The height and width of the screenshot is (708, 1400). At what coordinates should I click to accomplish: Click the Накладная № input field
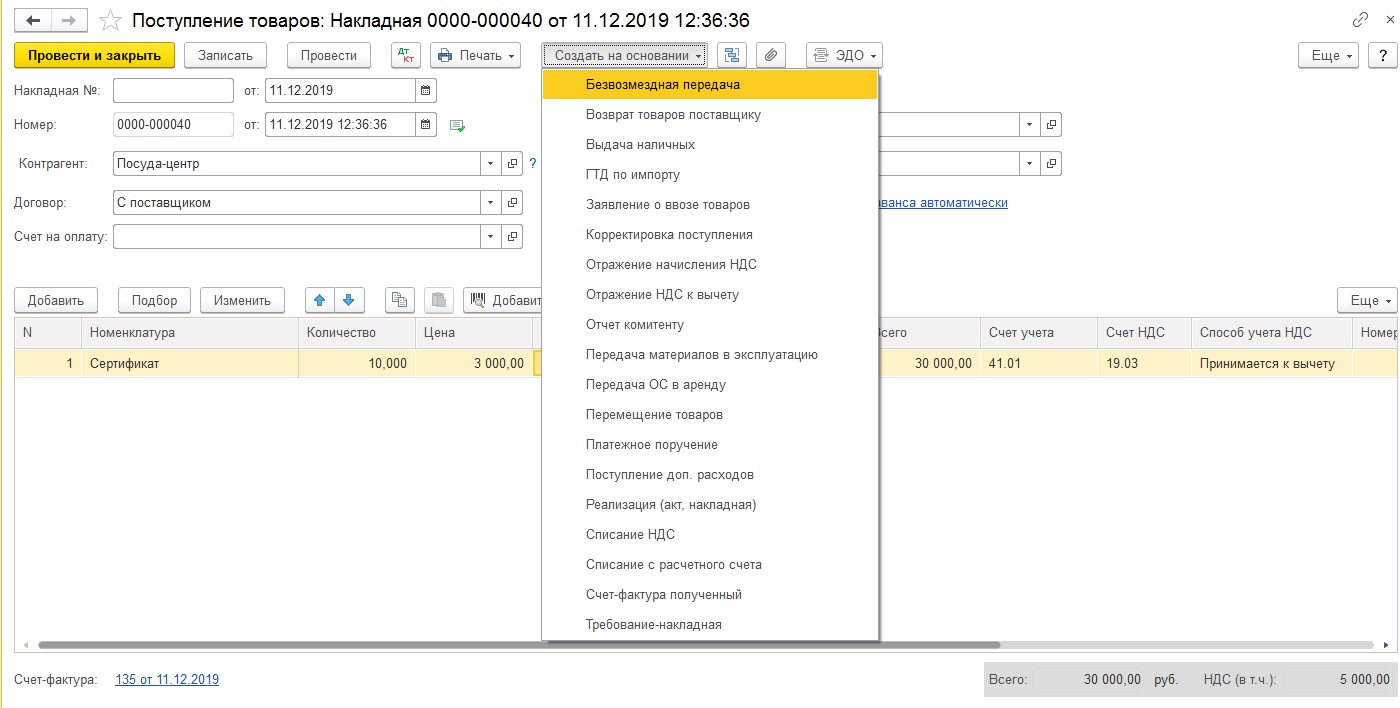[173, 91]
